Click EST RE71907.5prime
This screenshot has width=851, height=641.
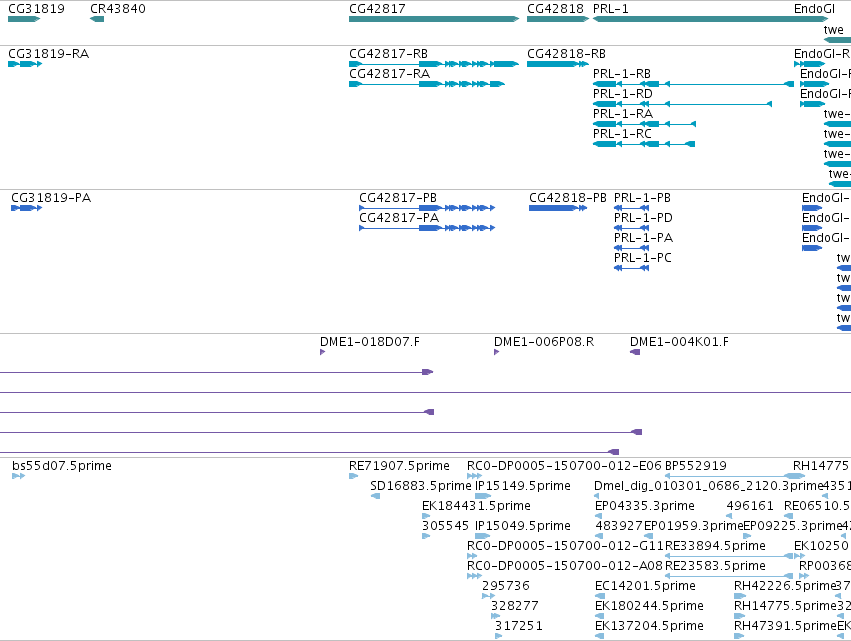[x=353, y=477]
